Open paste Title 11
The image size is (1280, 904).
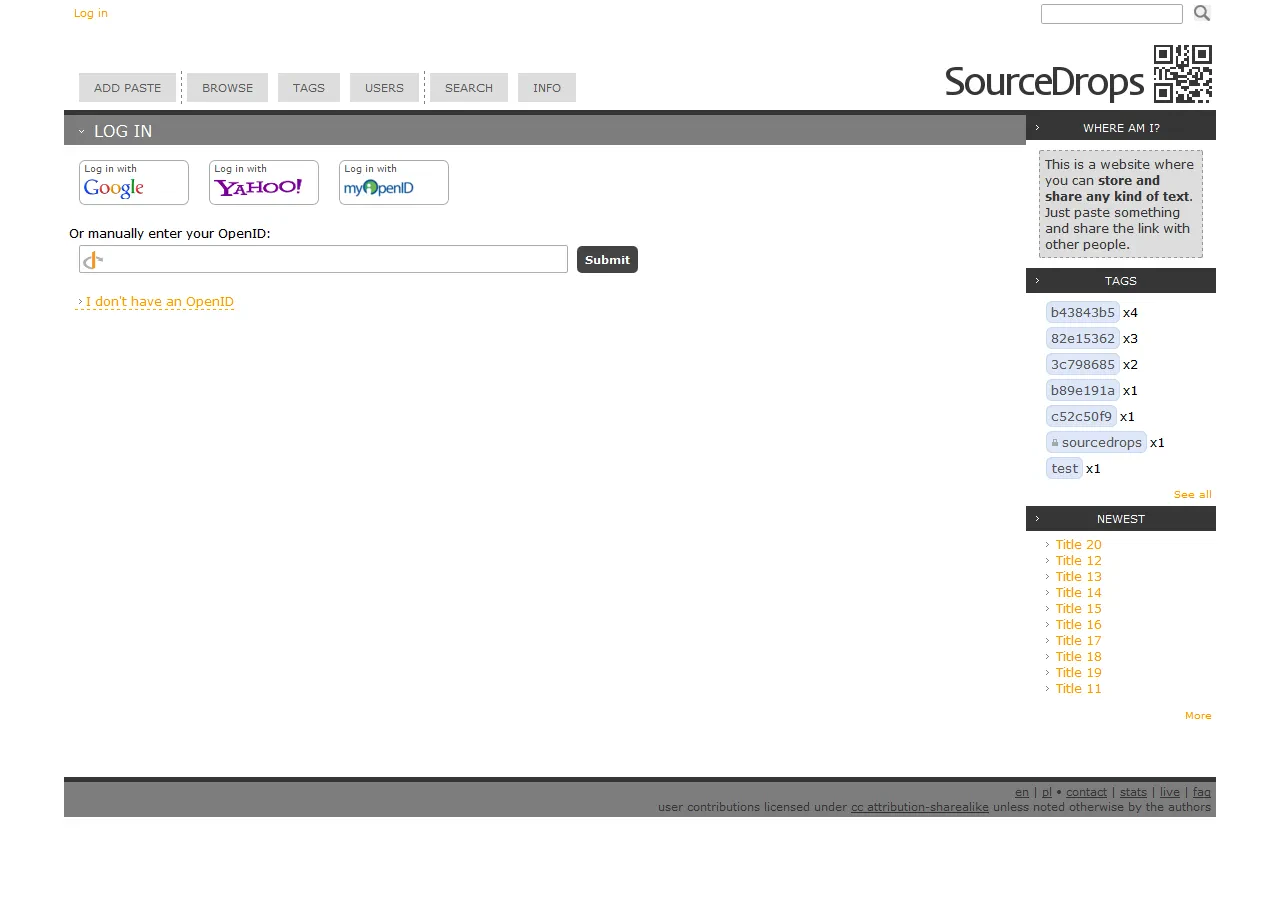click(1078, 689)
